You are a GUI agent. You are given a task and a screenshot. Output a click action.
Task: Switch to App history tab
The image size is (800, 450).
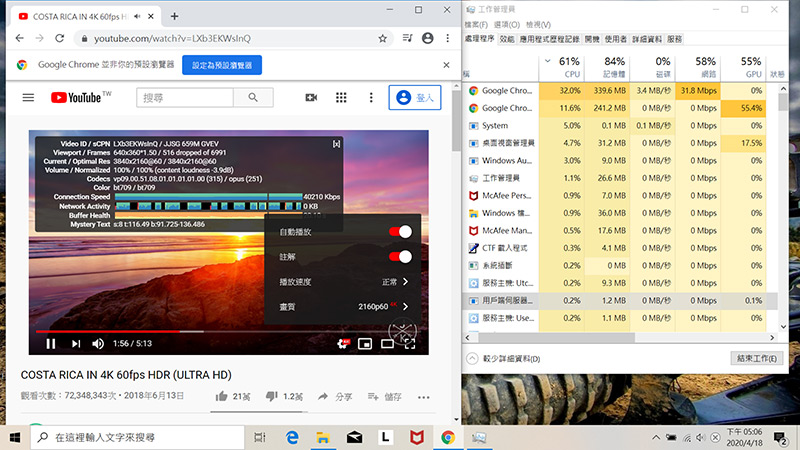tap(549, 39)
